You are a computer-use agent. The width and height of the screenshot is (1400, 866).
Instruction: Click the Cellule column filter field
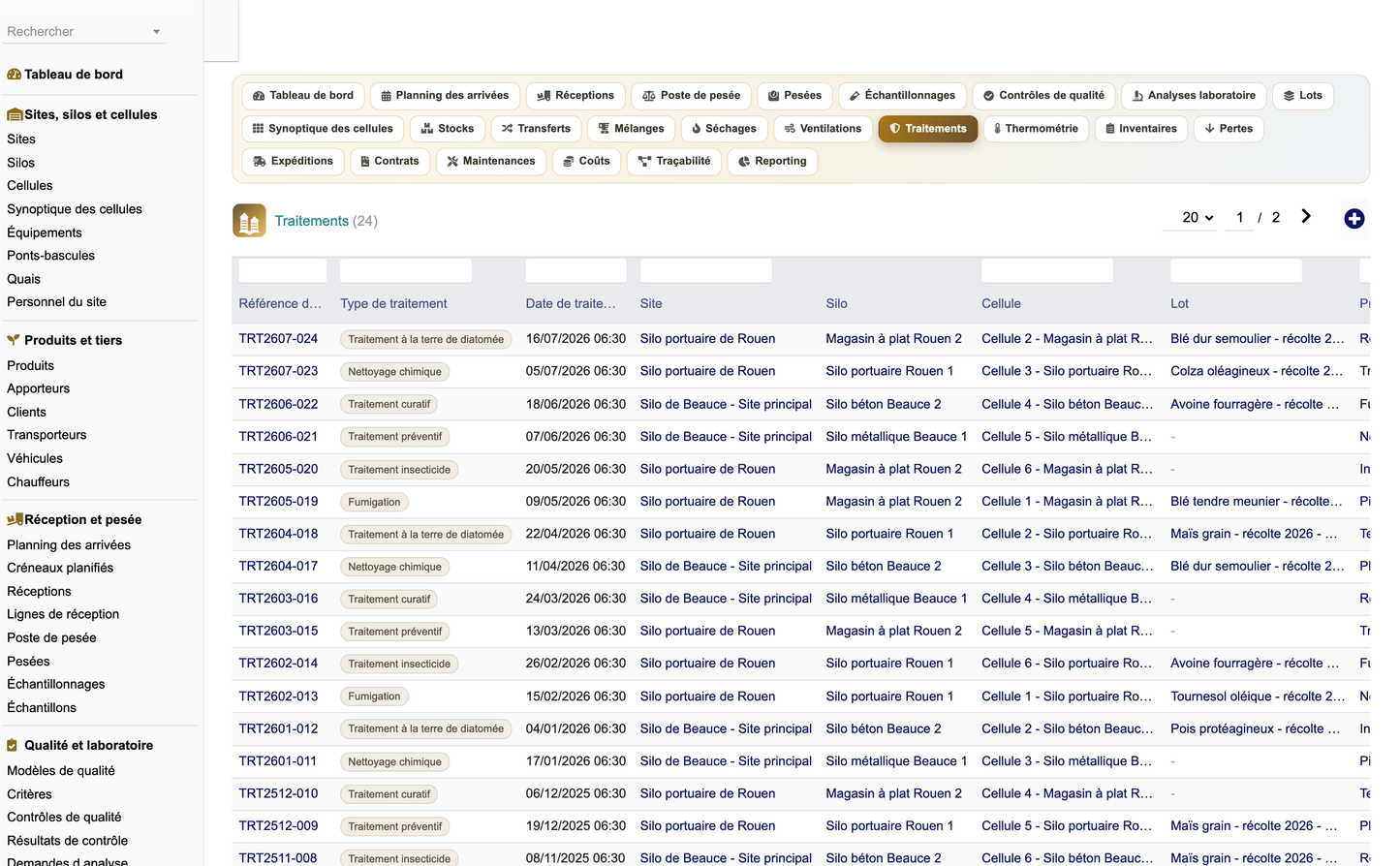click(x=1047, y=270)
